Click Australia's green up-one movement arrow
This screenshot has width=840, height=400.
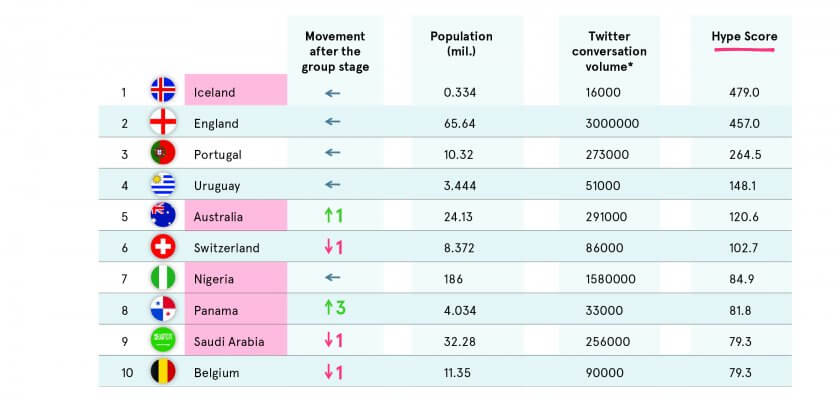333,215
